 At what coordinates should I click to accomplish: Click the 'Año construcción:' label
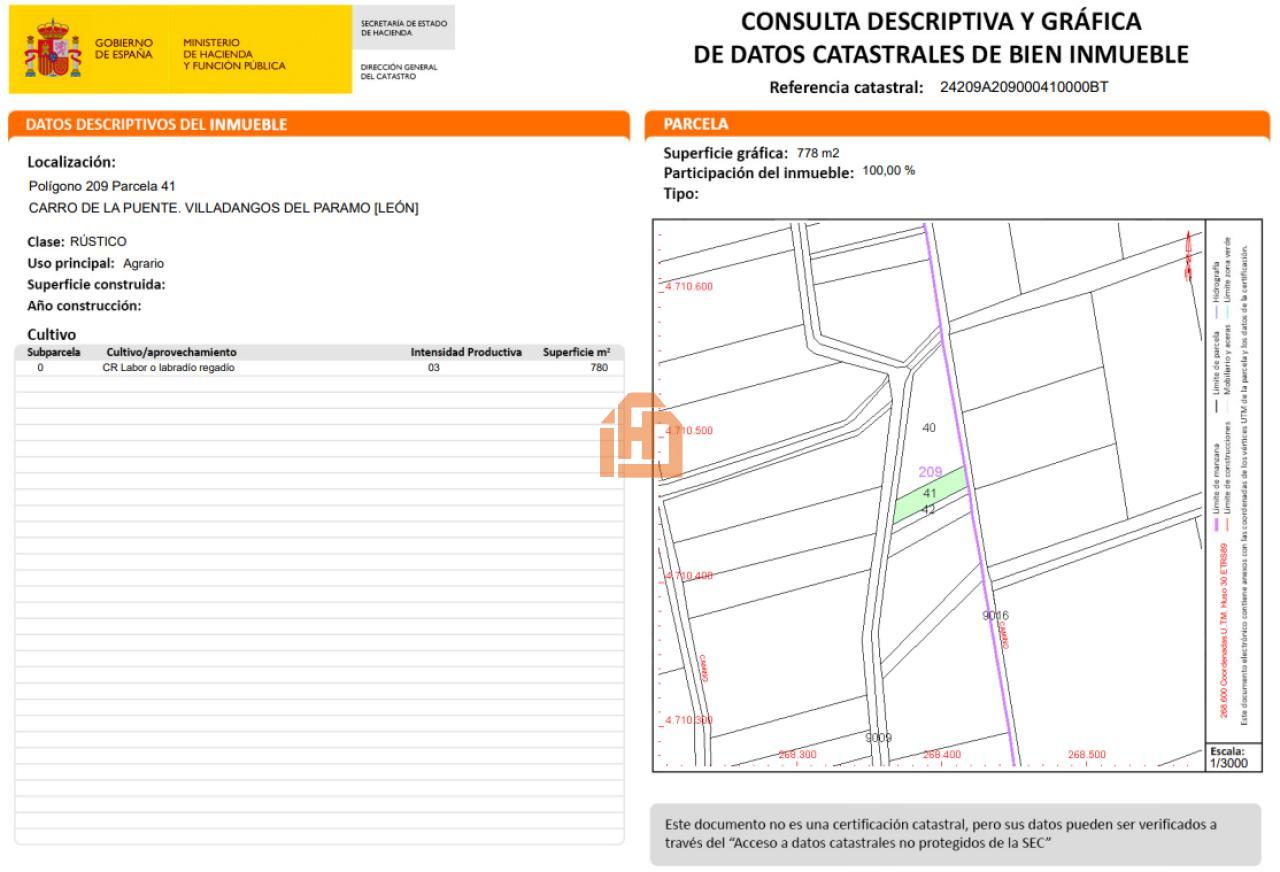pyautogui.click(x=84, y=306)
